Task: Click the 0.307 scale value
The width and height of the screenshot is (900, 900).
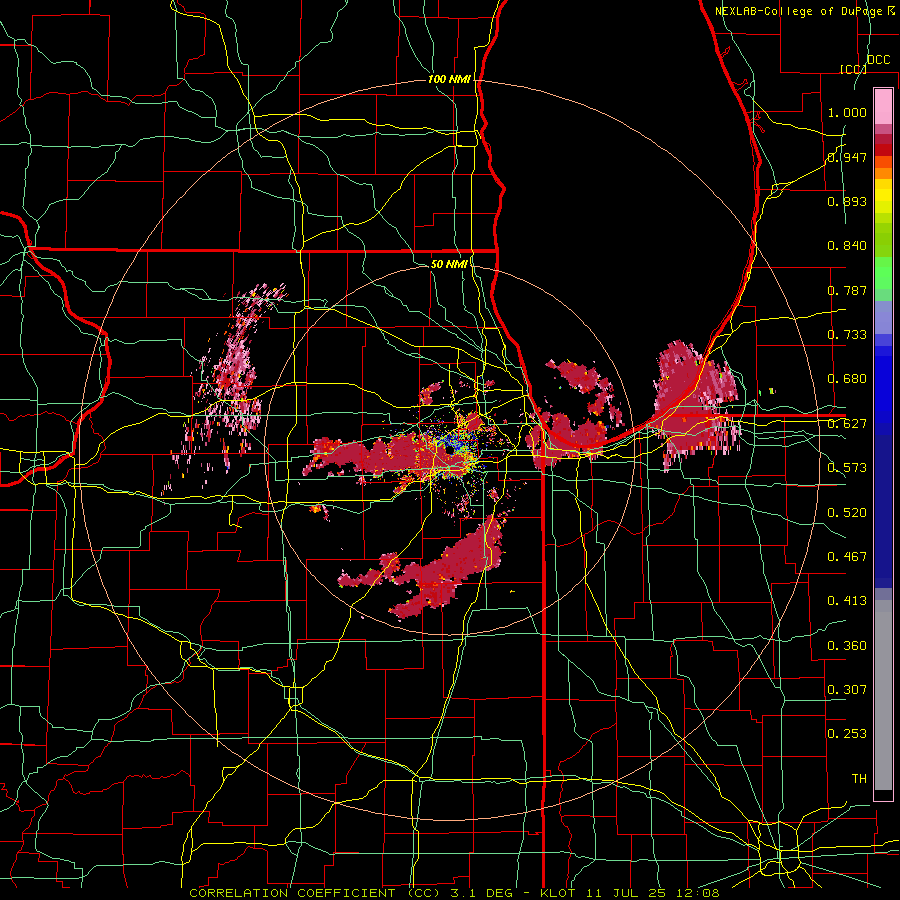Action: [847, 690]
